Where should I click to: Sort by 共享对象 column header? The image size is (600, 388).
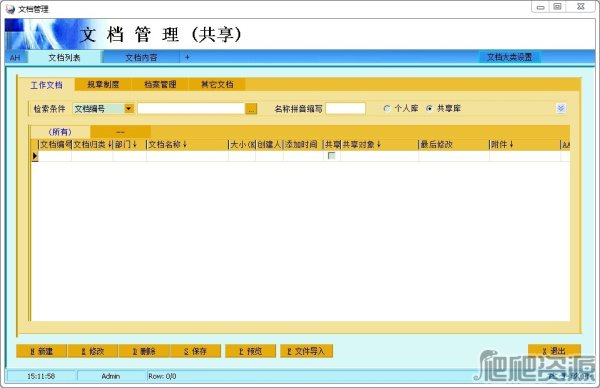(379, 145)
